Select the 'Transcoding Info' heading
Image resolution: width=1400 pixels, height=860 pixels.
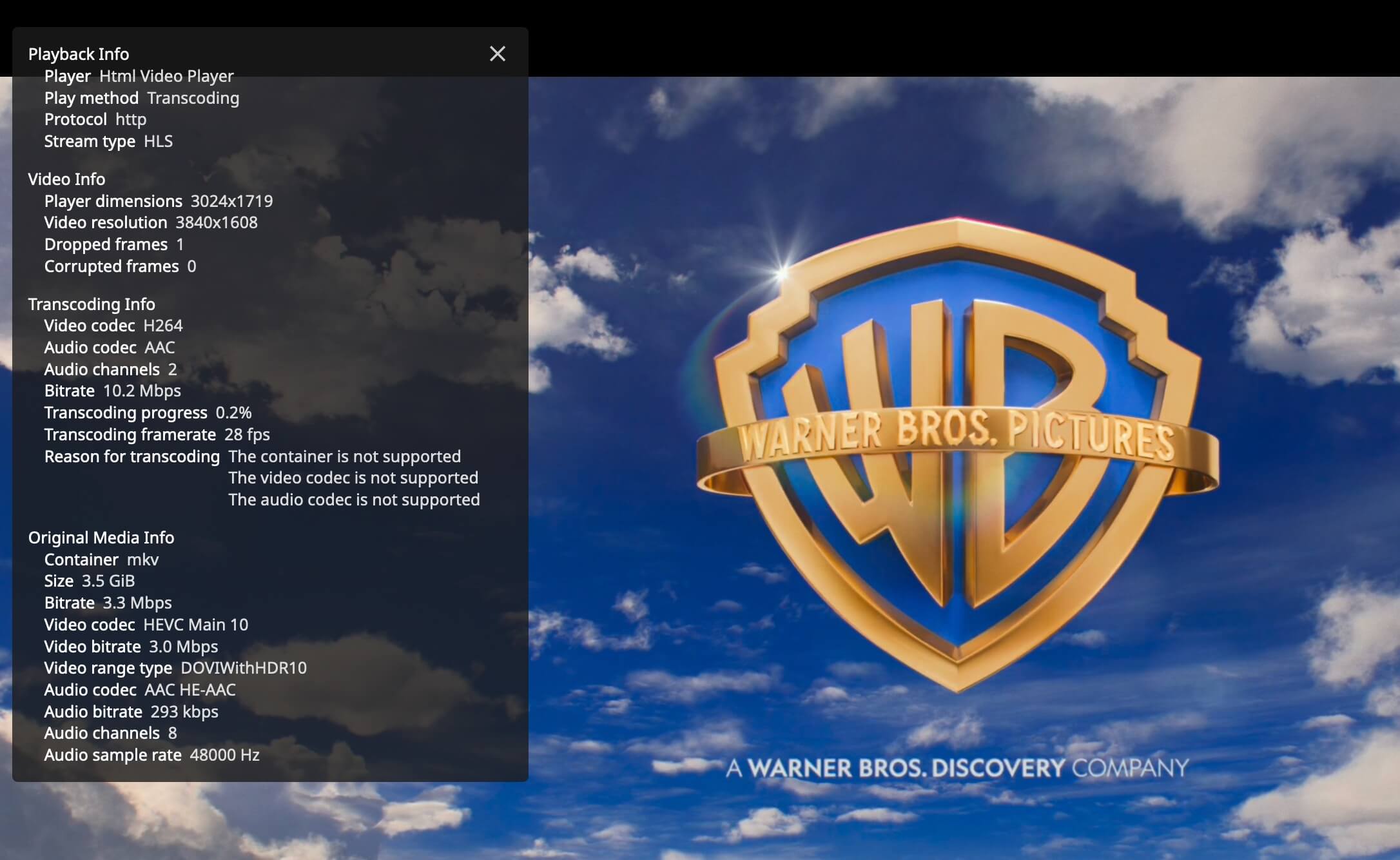click(92, 304)
